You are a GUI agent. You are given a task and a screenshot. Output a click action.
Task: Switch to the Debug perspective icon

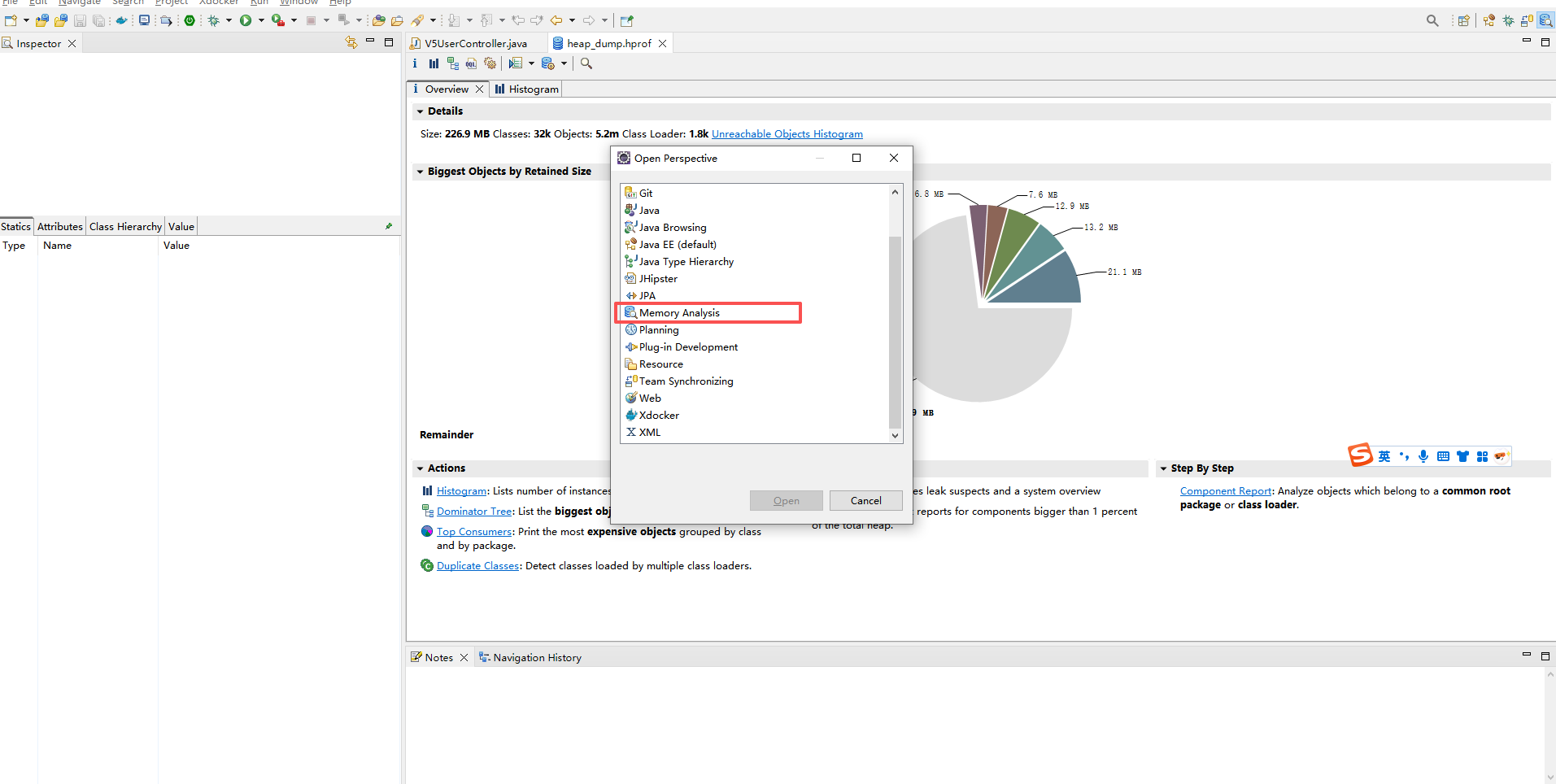pos(1508,20)
